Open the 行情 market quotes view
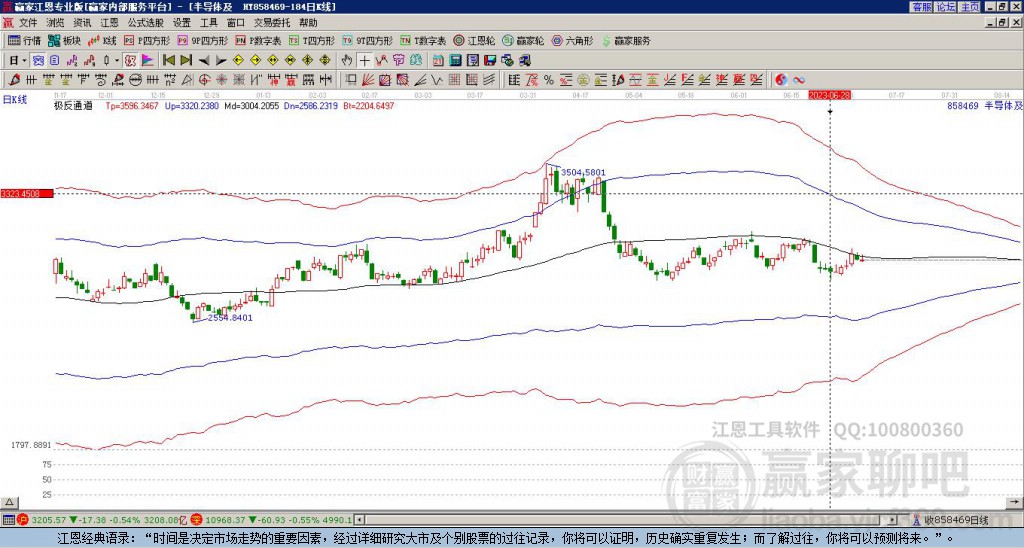This screenshot has width=1024, height=548. click(x=24, y=40)
